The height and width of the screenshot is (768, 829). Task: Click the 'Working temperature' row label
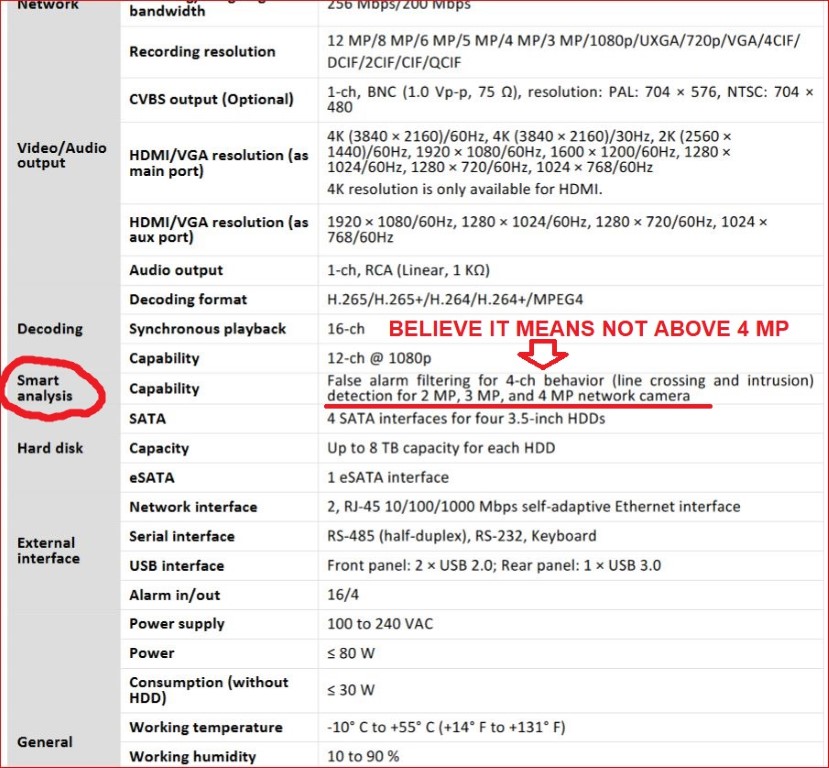(206, 727)
